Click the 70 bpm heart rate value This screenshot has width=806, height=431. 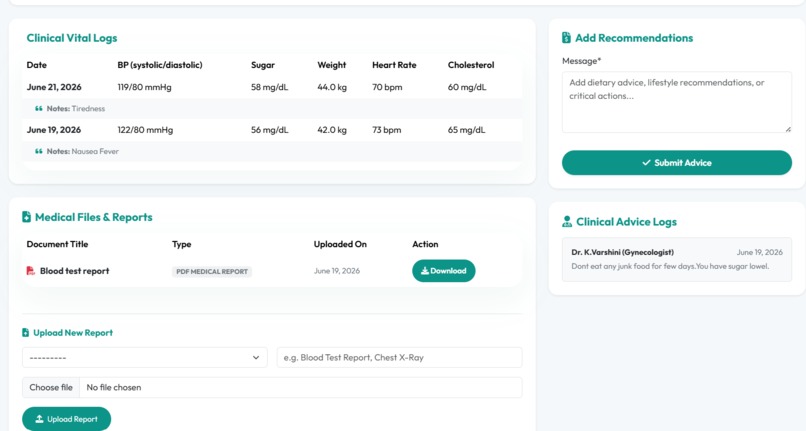(x=387, y=87)
